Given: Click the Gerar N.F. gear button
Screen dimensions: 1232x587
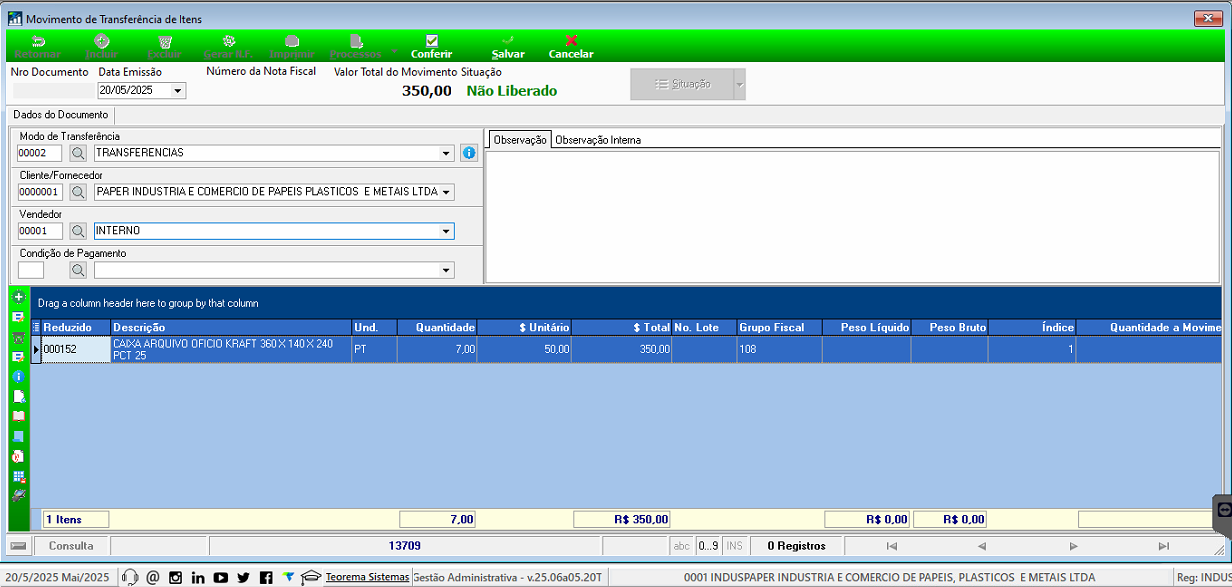Looking at the screenshot, I should click(x=228, y=46).
